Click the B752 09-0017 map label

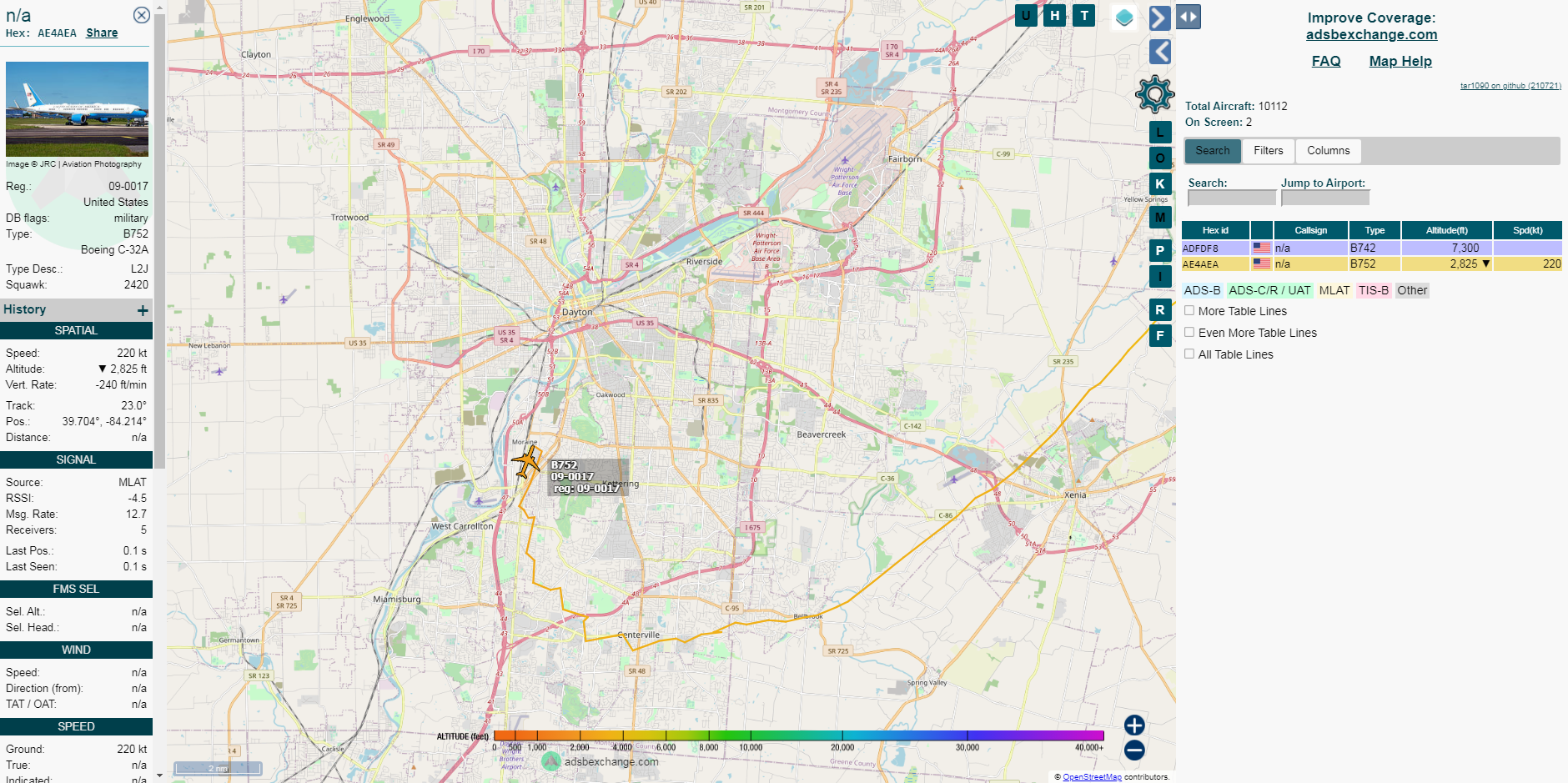[x=586, y=477]
